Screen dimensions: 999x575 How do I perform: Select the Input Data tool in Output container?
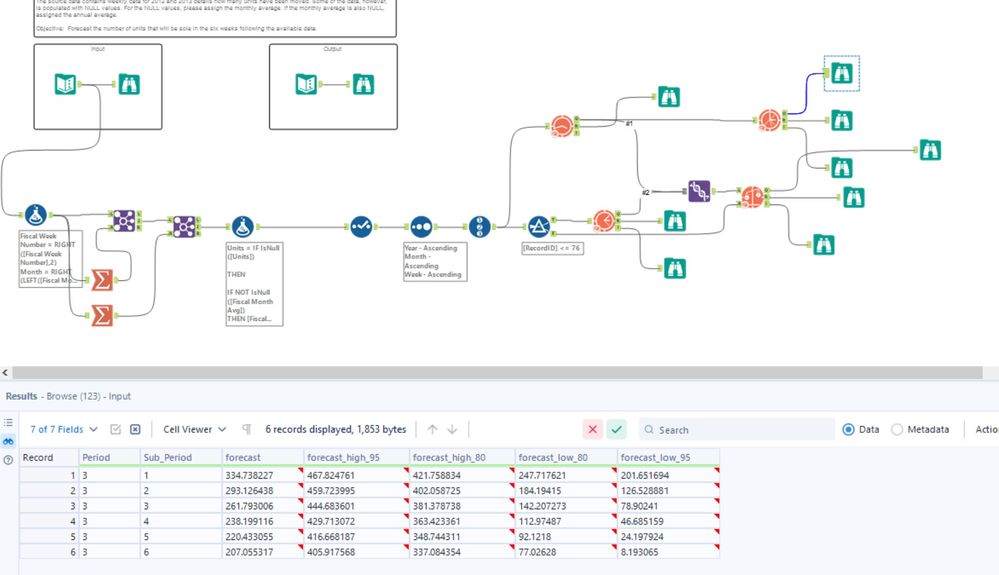pyautogui.click(x=306, y=84)
